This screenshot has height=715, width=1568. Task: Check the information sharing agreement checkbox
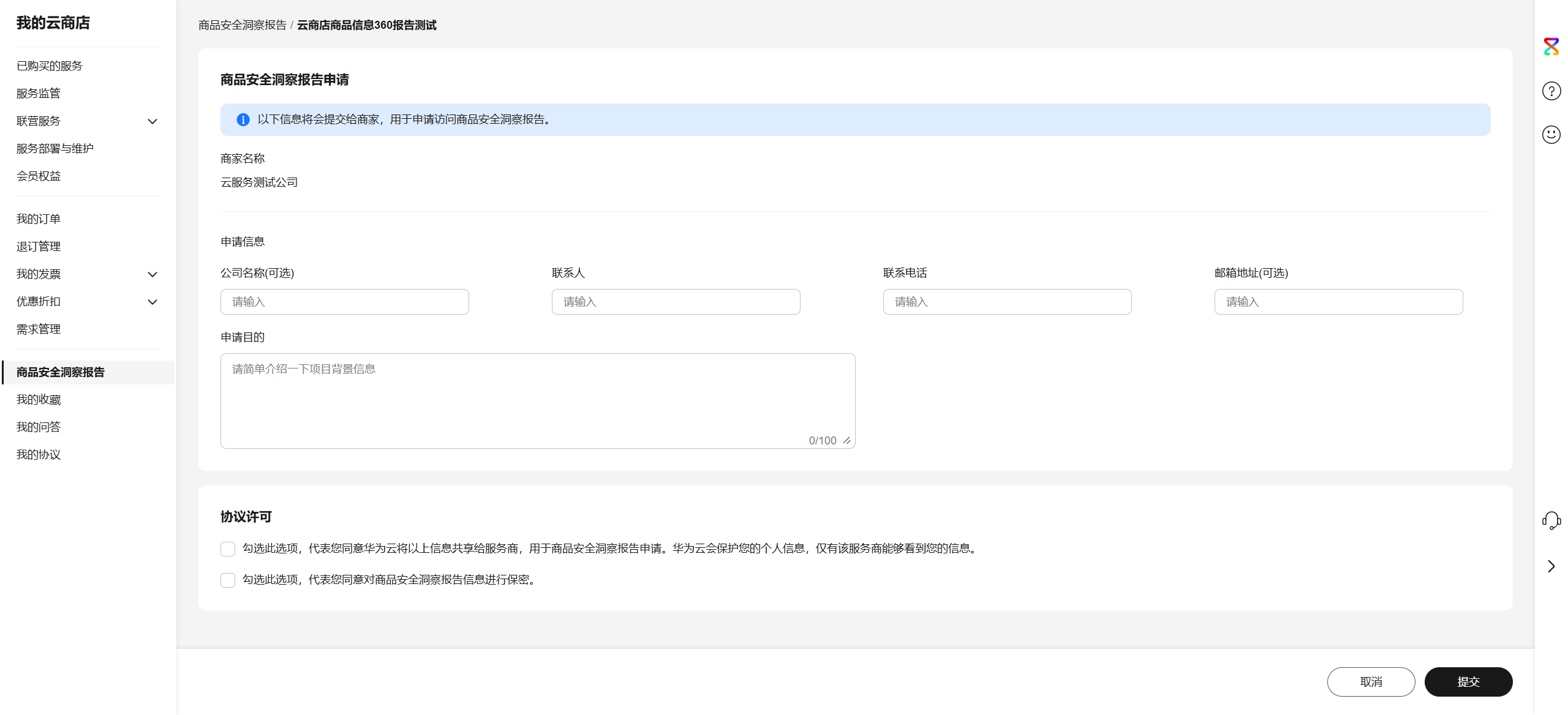pyautogui.click(x=228, y=549)
